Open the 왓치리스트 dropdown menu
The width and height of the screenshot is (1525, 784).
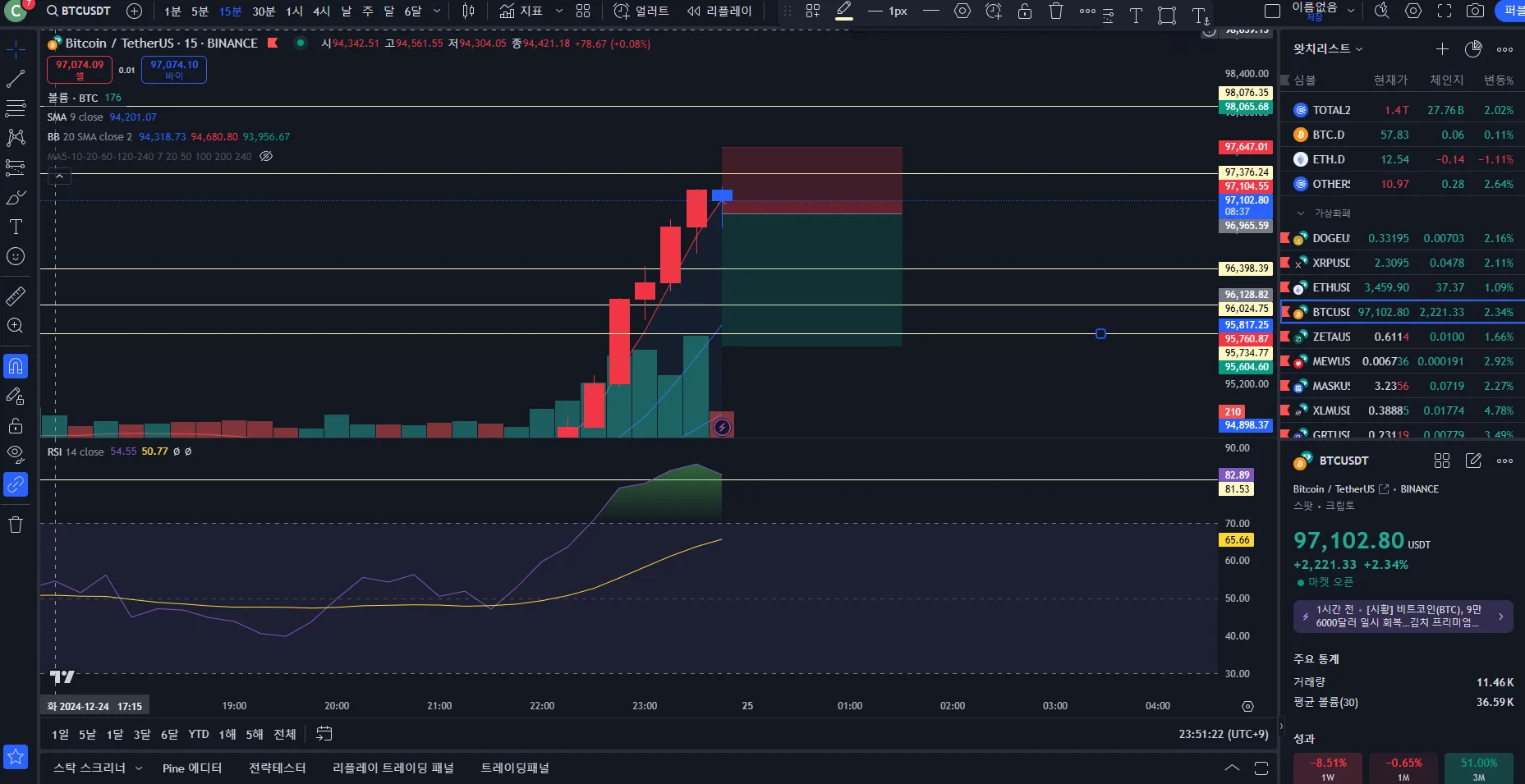(x=1327, y=49)
